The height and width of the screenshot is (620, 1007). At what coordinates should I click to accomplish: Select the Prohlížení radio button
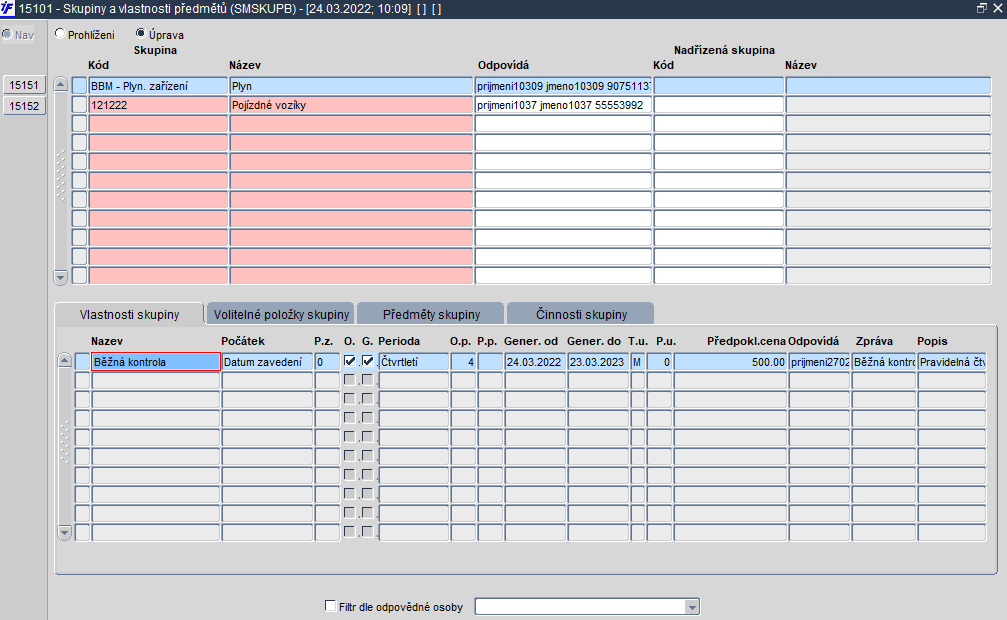[x=60, y=34]
